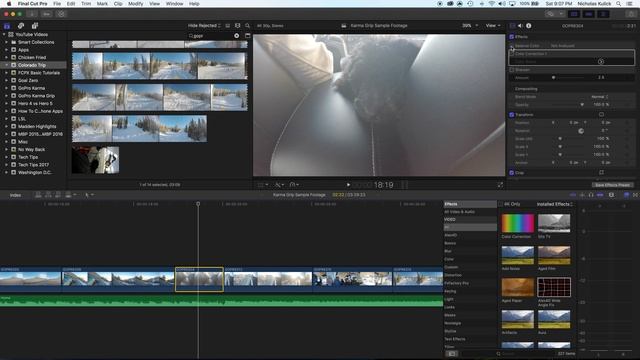Open the Trim menu
The image size is (640, 360).
coord(86,4)
